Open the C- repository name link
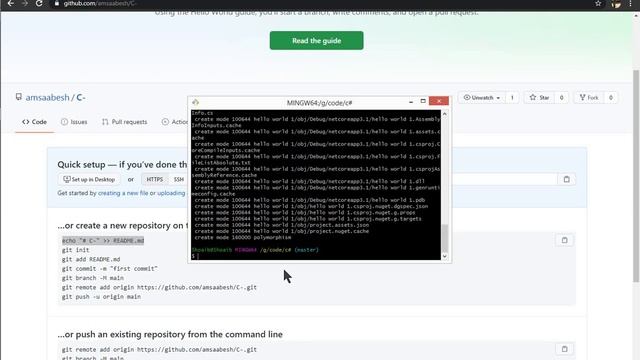Screen dimensions: 640x360 80,98
